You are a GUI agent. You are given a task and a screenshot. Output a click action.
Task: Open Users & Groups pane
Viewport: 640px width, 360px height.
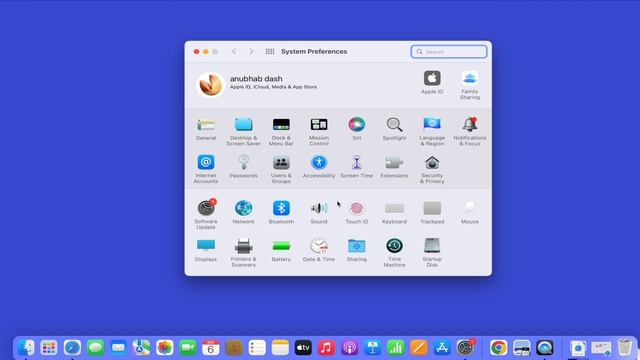(x=281, y=169)
